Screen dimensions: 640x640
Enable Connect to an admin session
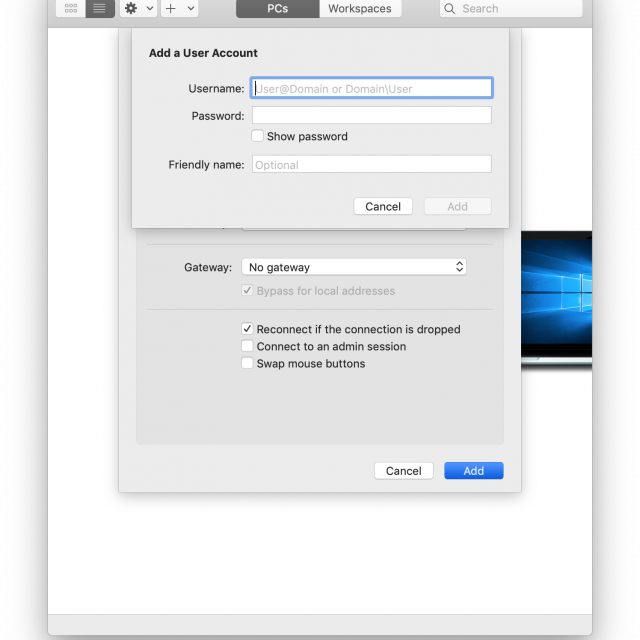[248, 346]
